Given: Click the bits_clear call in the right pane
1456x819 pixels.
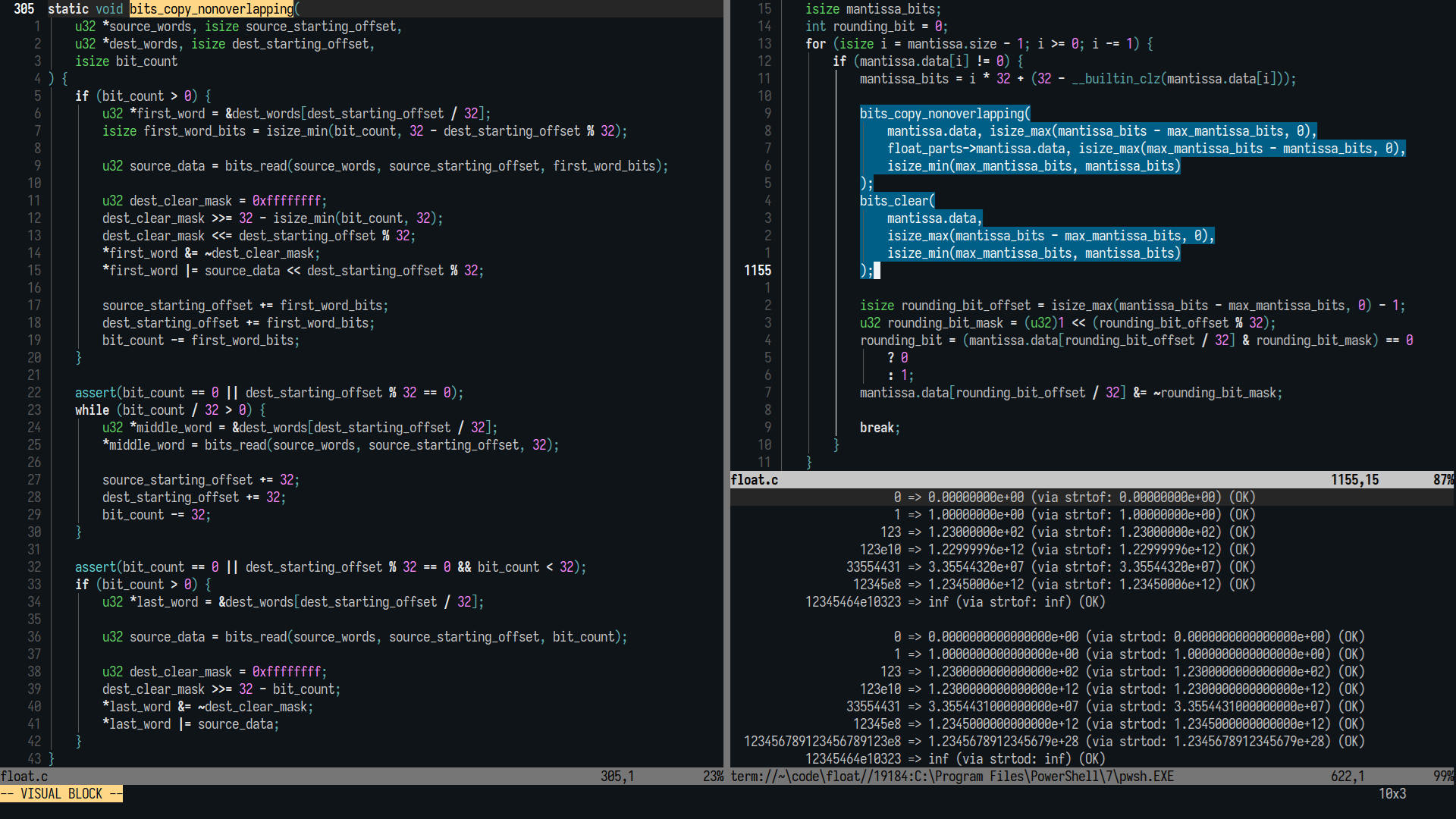Looking at the screenshot, I should 894,201.
